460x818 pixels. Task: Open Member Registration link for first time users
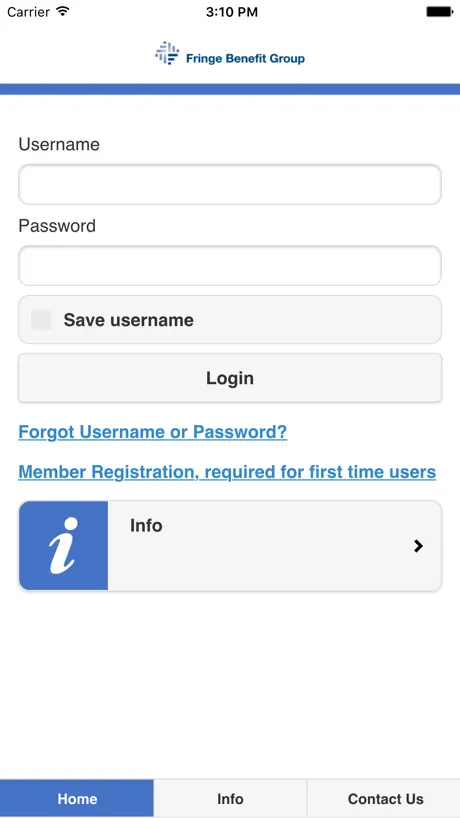click(227, 472)
